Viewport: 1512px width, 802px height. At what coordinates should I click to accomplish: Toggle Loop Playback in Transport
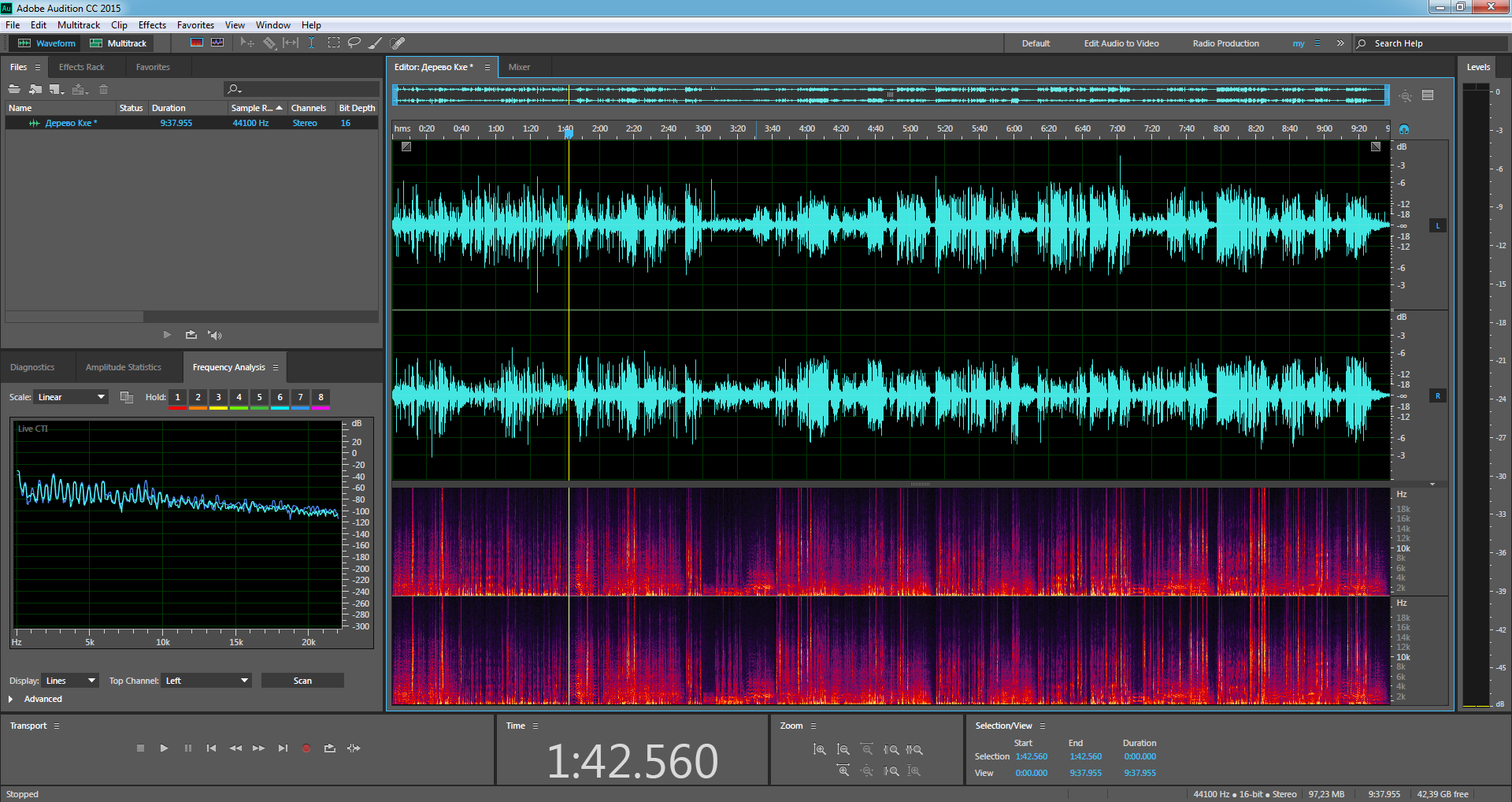click(330, 748)
